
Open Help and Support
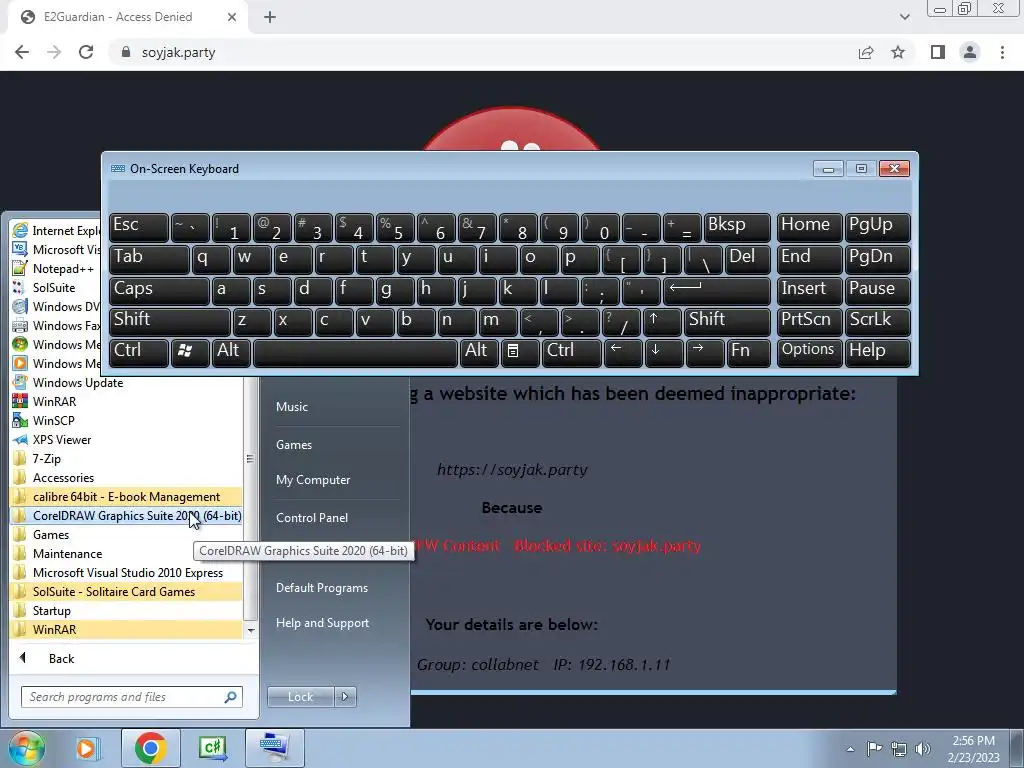tap(322, 623)
